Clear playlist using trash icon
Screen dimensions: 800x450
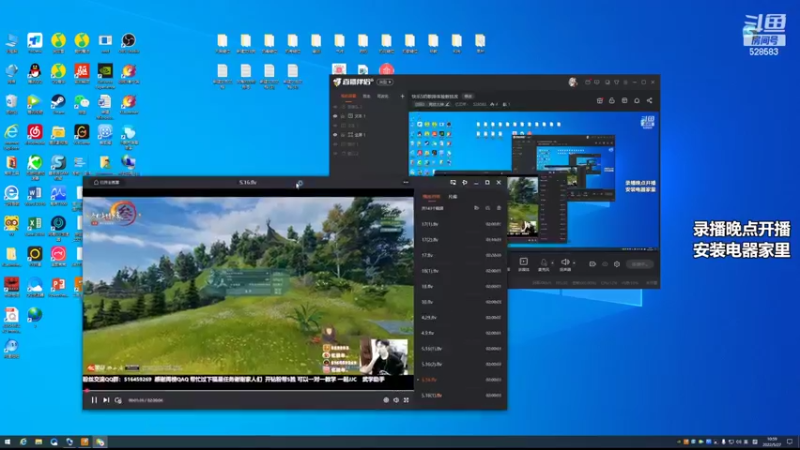[x=498, y=208]
